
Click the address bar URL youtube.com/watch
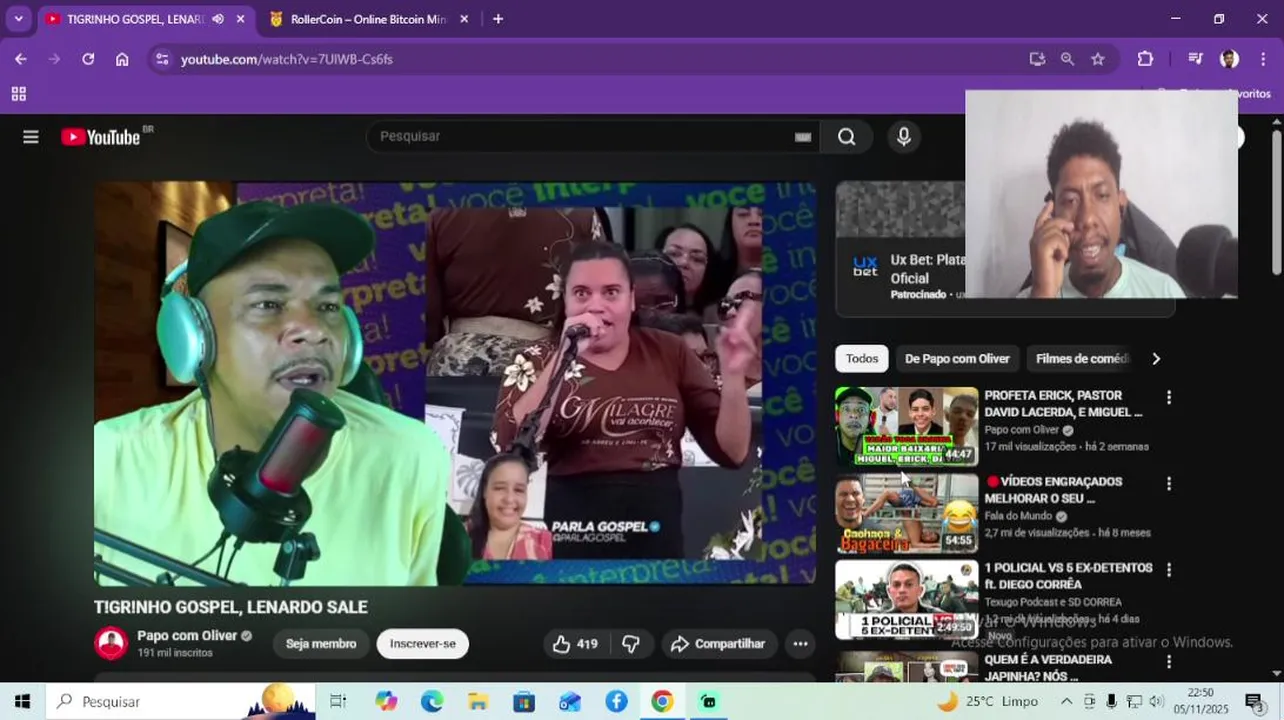coord(286,59)
